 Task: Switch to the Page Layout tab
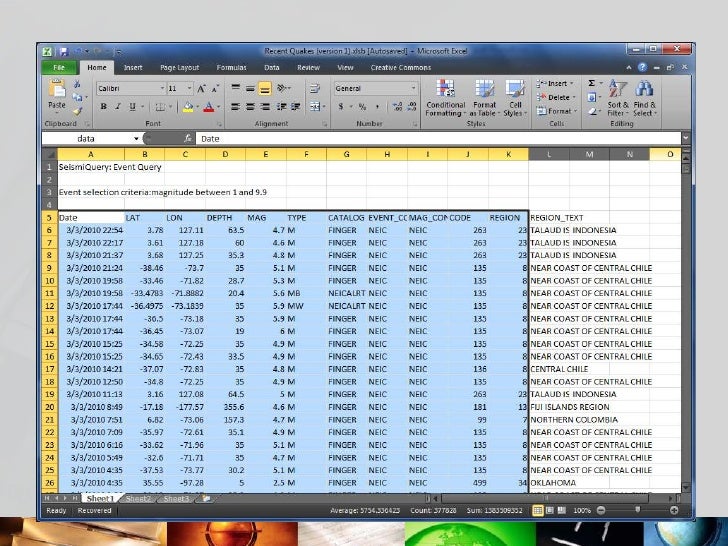[179, 68]
